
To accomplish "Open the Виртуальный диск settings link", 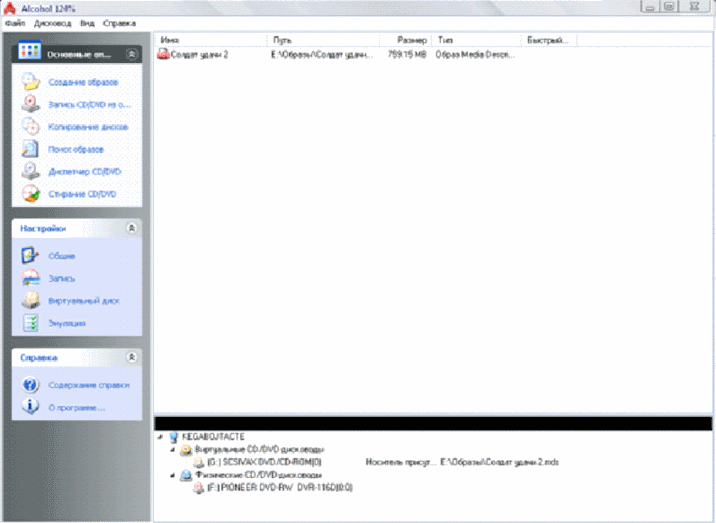I will coord(84,301).
